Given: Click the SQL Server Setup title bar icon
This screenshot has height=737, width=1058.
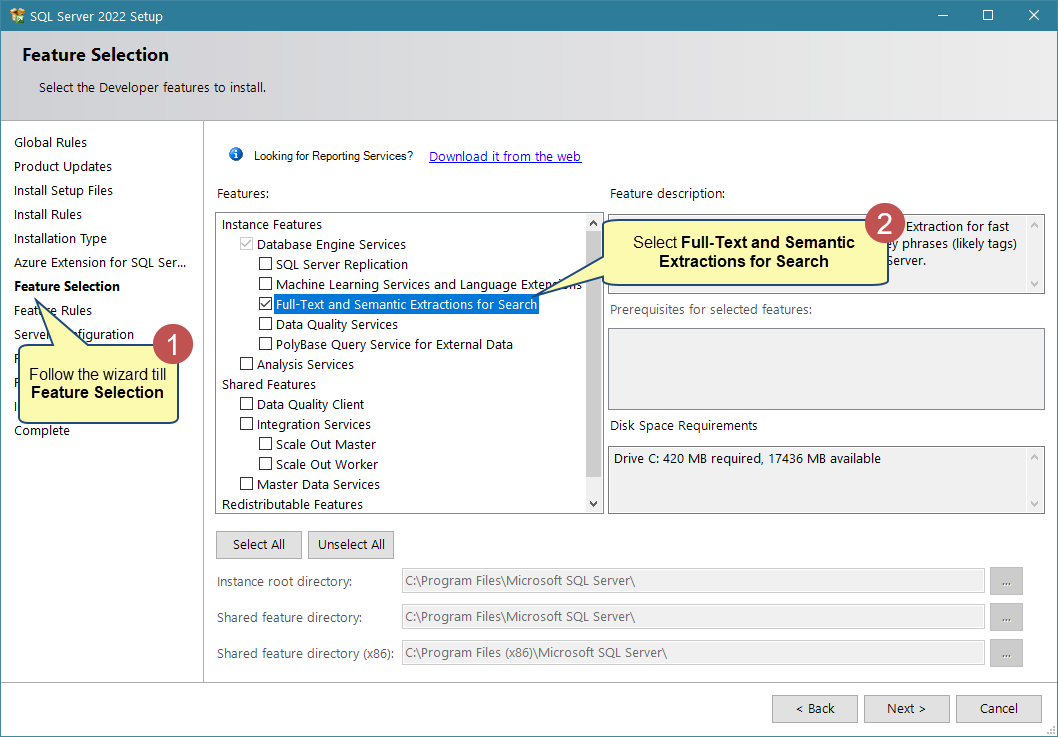Looking at the screenshot, I should point(18,16).
